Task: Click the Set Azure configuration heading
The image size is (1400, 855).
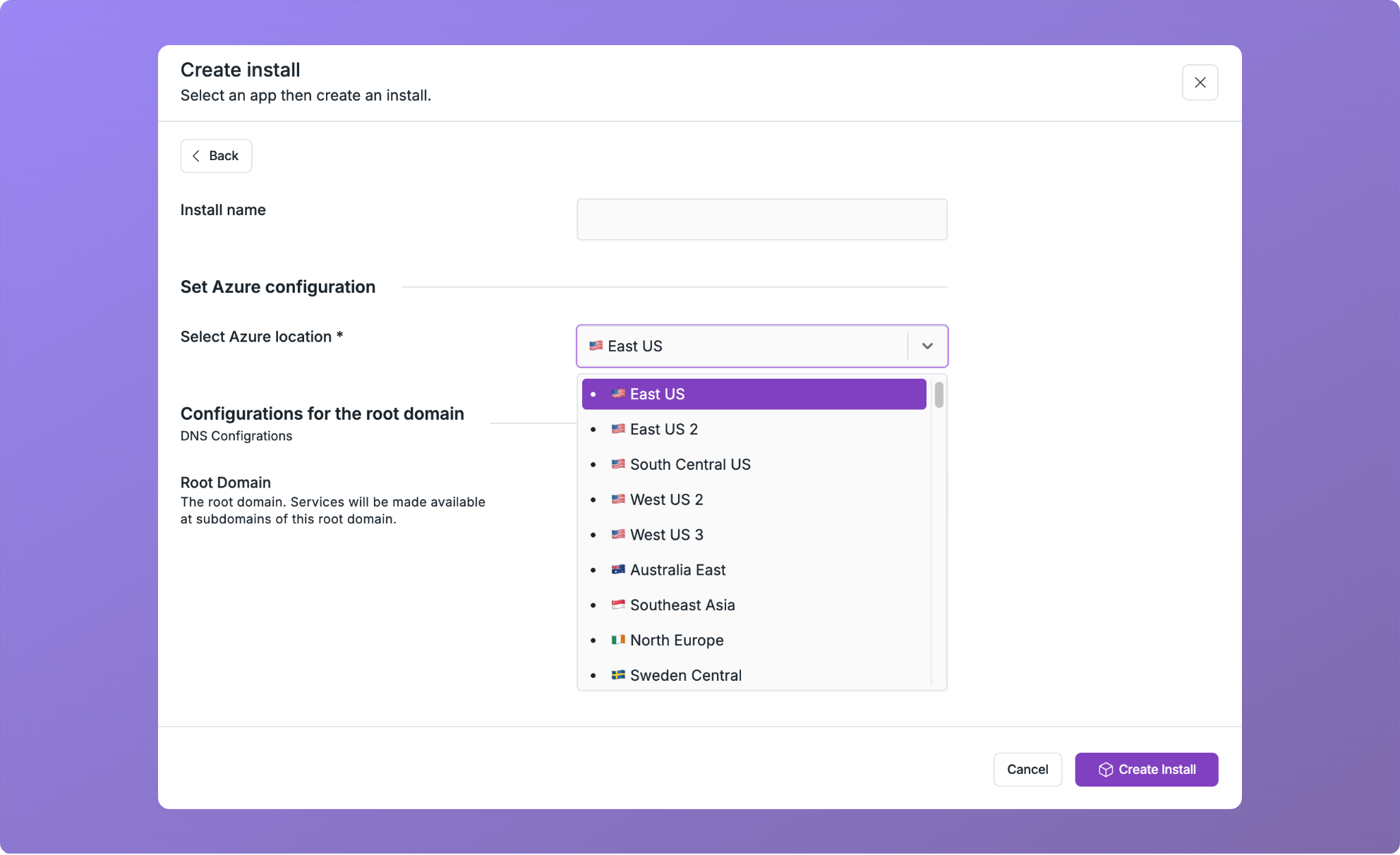Action: [x=278, y=287]
